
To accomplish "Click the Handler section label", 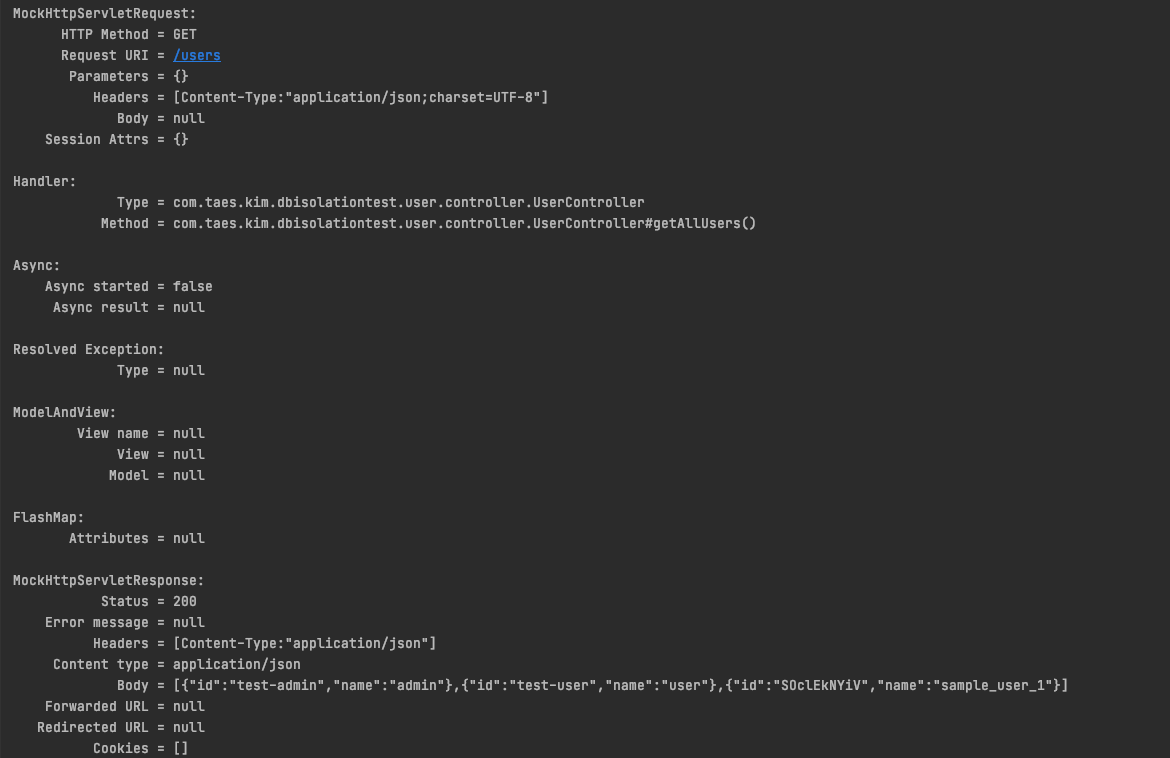I will point(44,181).
